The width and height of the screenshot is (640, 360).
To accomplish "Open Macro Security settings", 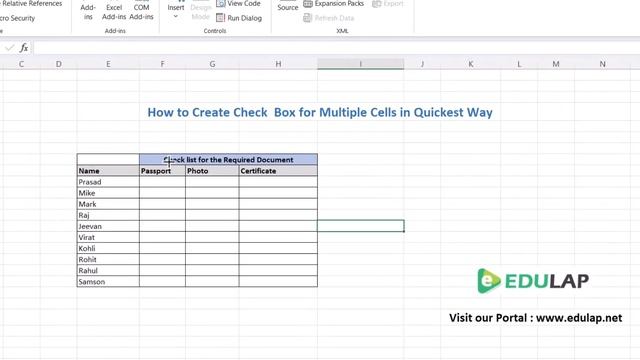I will 17,18.
